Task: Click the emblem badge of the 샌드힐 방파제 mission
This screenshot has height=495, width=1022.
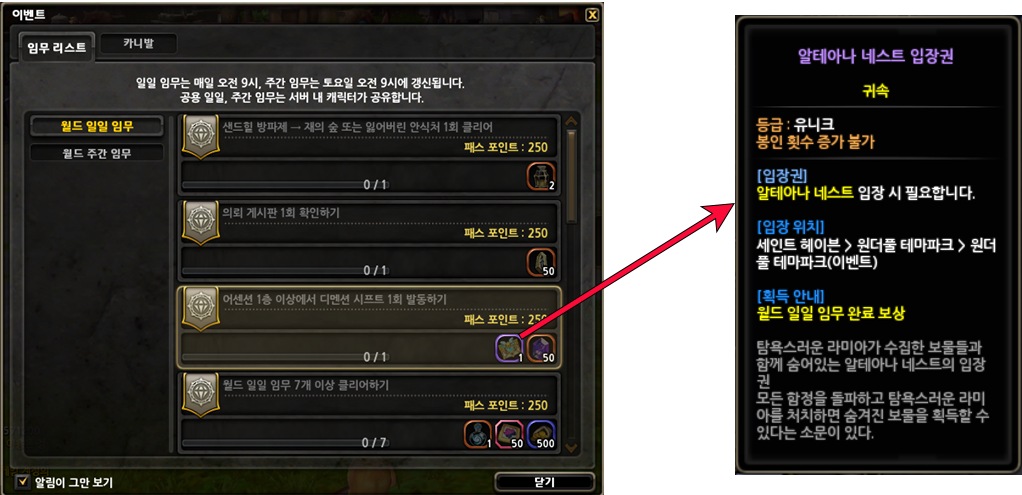Action: pyautogui.click(x=198, y=136)
